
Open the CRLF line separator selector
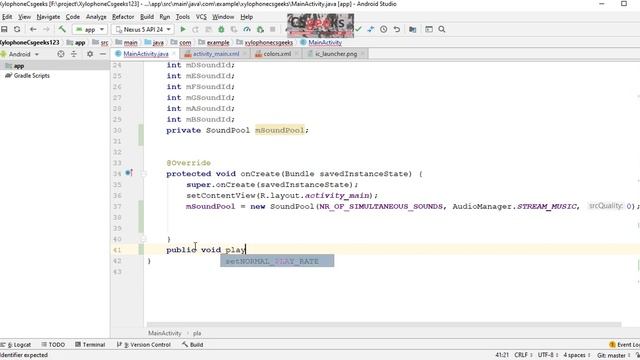click(x=523, y=355)
